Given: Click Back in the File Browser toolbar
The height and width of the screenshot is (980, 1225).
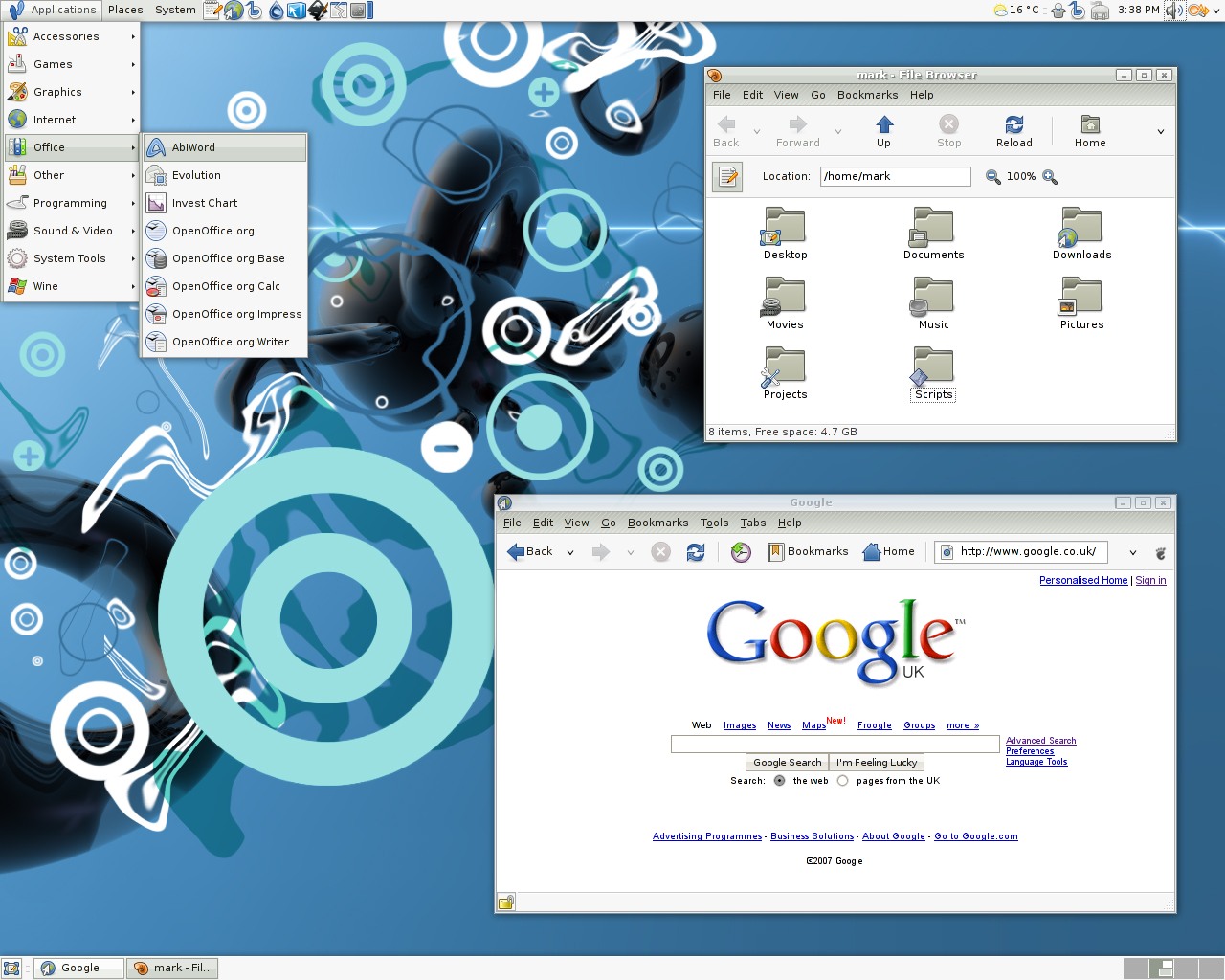Looking at the screenshot, I should 726,132.
